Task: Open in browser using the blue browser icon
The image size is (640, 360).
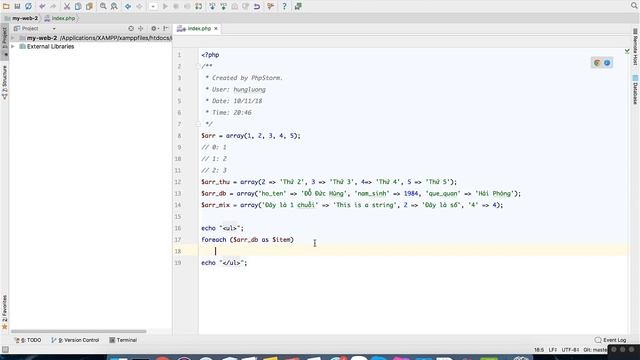Action: tap(607, 63)
